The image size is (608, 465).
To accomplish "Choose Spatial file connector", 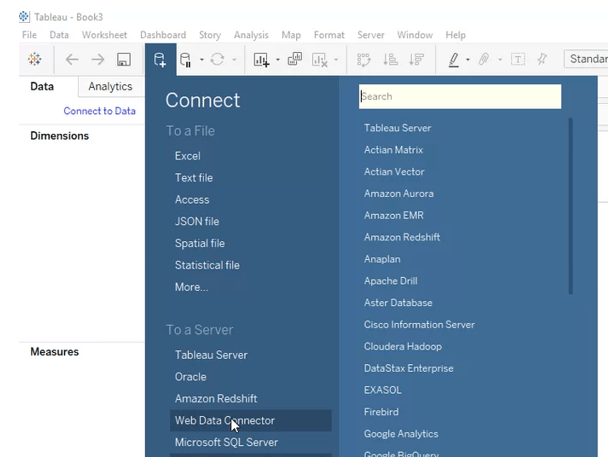I will 200,243.
